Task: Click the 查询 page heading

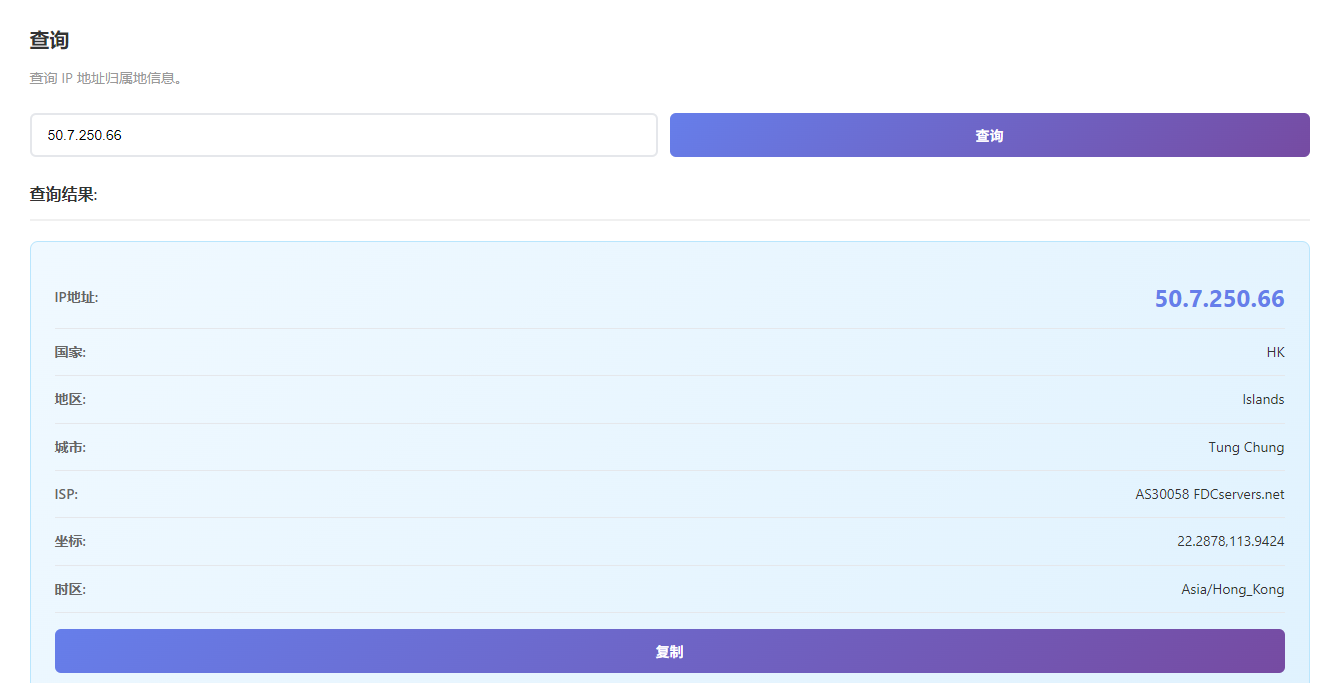Action: pos(49,41)
